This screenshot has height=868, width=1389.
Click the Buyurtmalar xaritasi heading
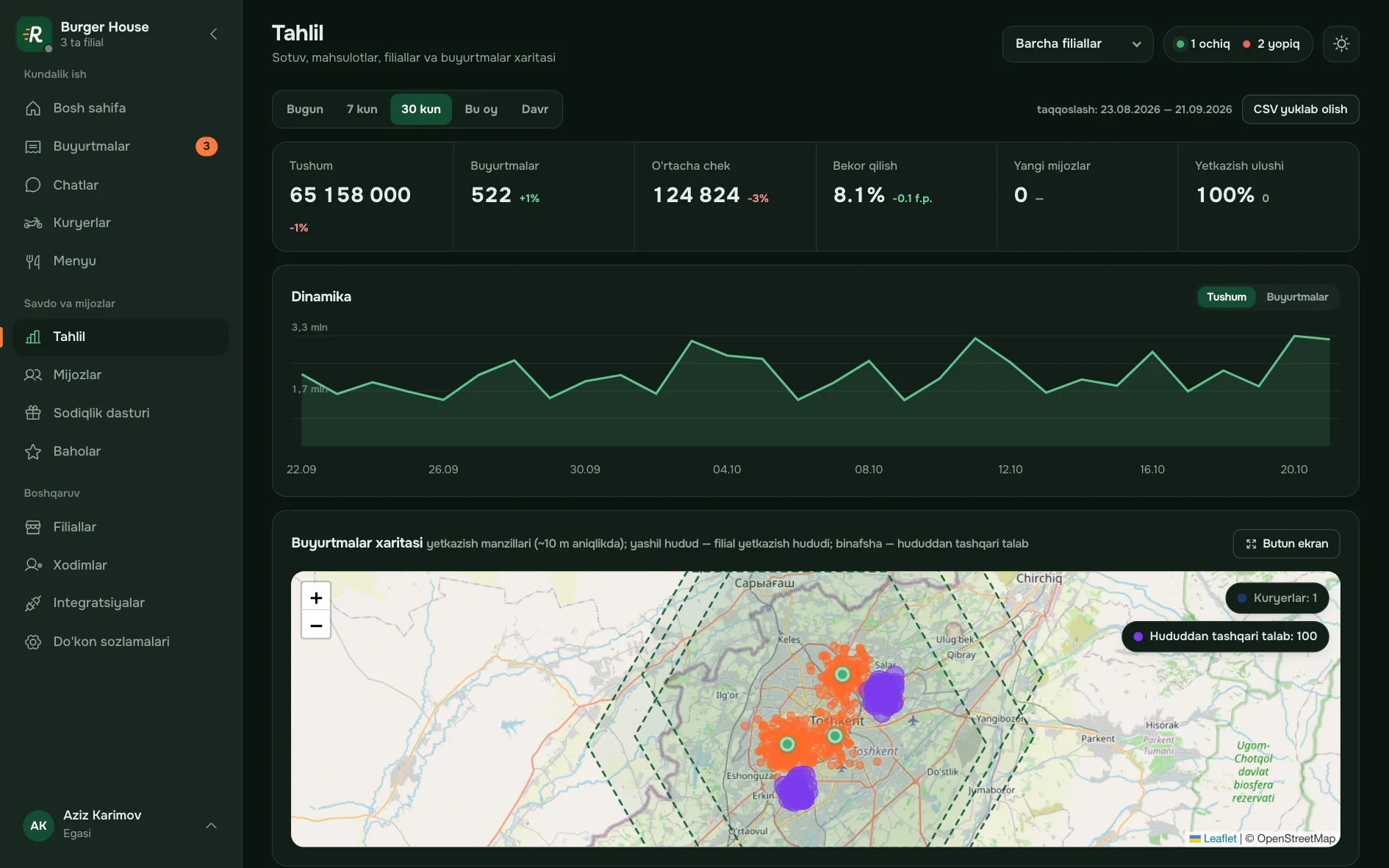356,543
